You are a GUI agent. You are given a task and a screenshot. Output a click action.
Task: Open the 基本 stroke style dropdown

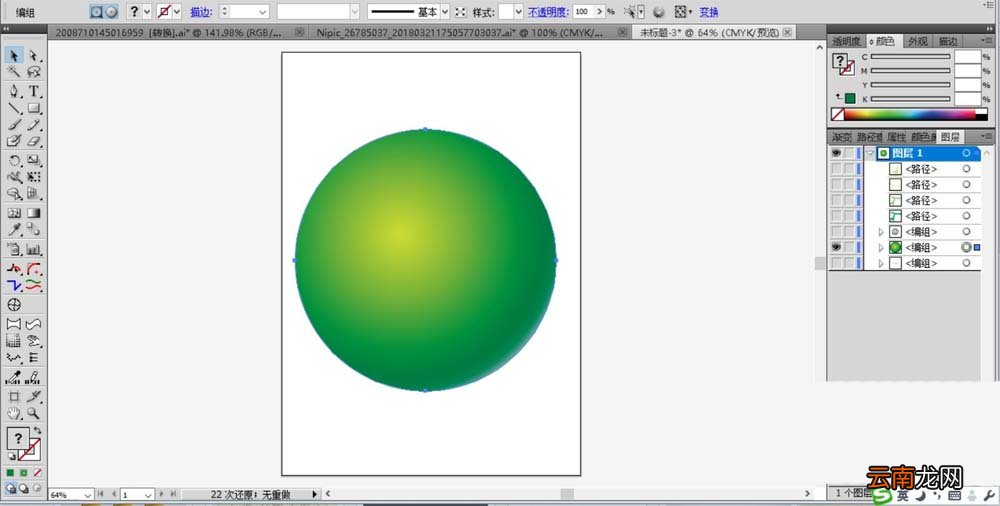(x=445, y=11)
